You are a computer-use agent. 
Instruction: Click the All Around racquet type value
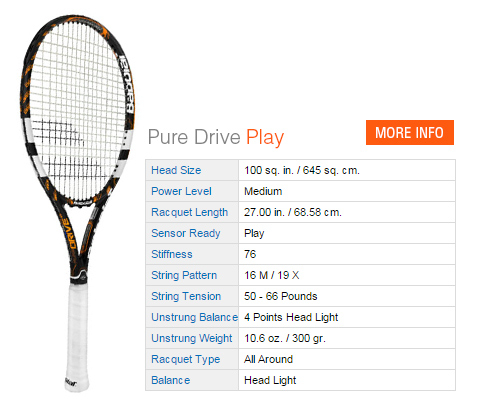click(268, 359)
